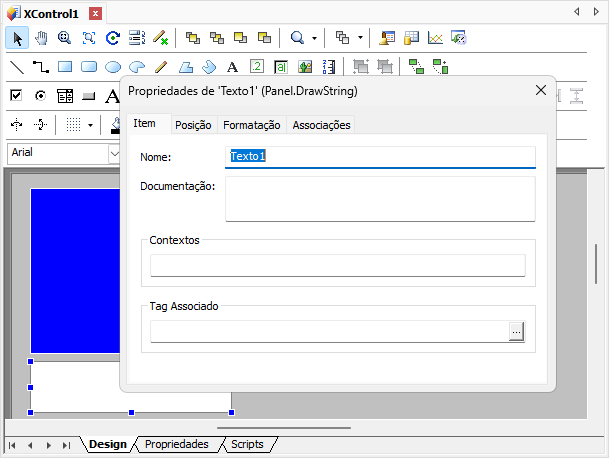The image size is (609, 458).
Task: Click the refresh rotate arrow icon
Action: (113, 38)
